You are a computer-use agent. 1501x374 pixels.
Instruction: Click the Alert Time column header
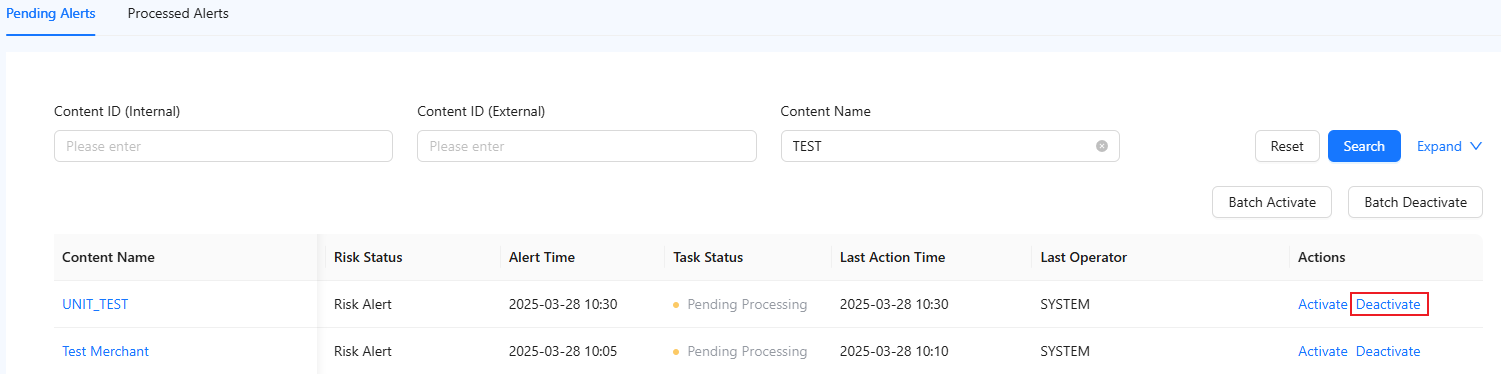(542, 257)
